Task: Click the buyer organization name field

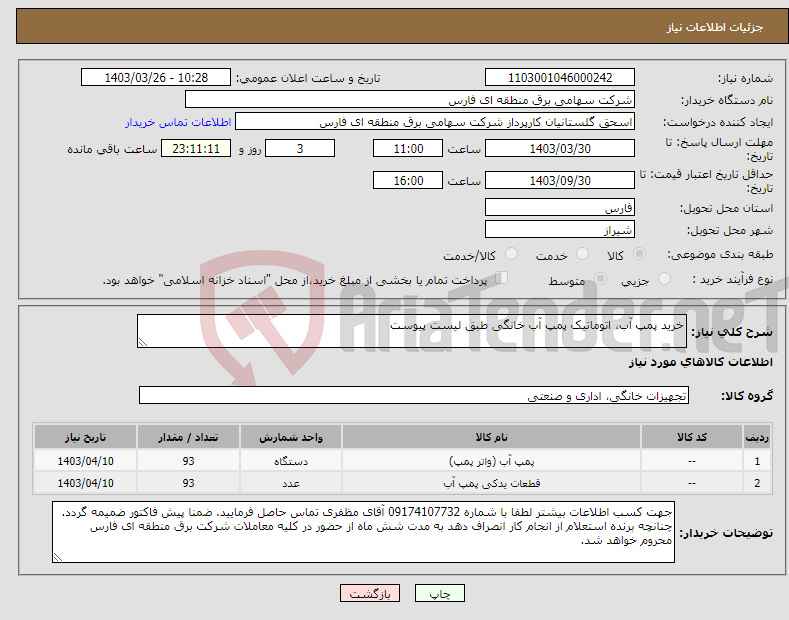Action: [x=410, y=100]
